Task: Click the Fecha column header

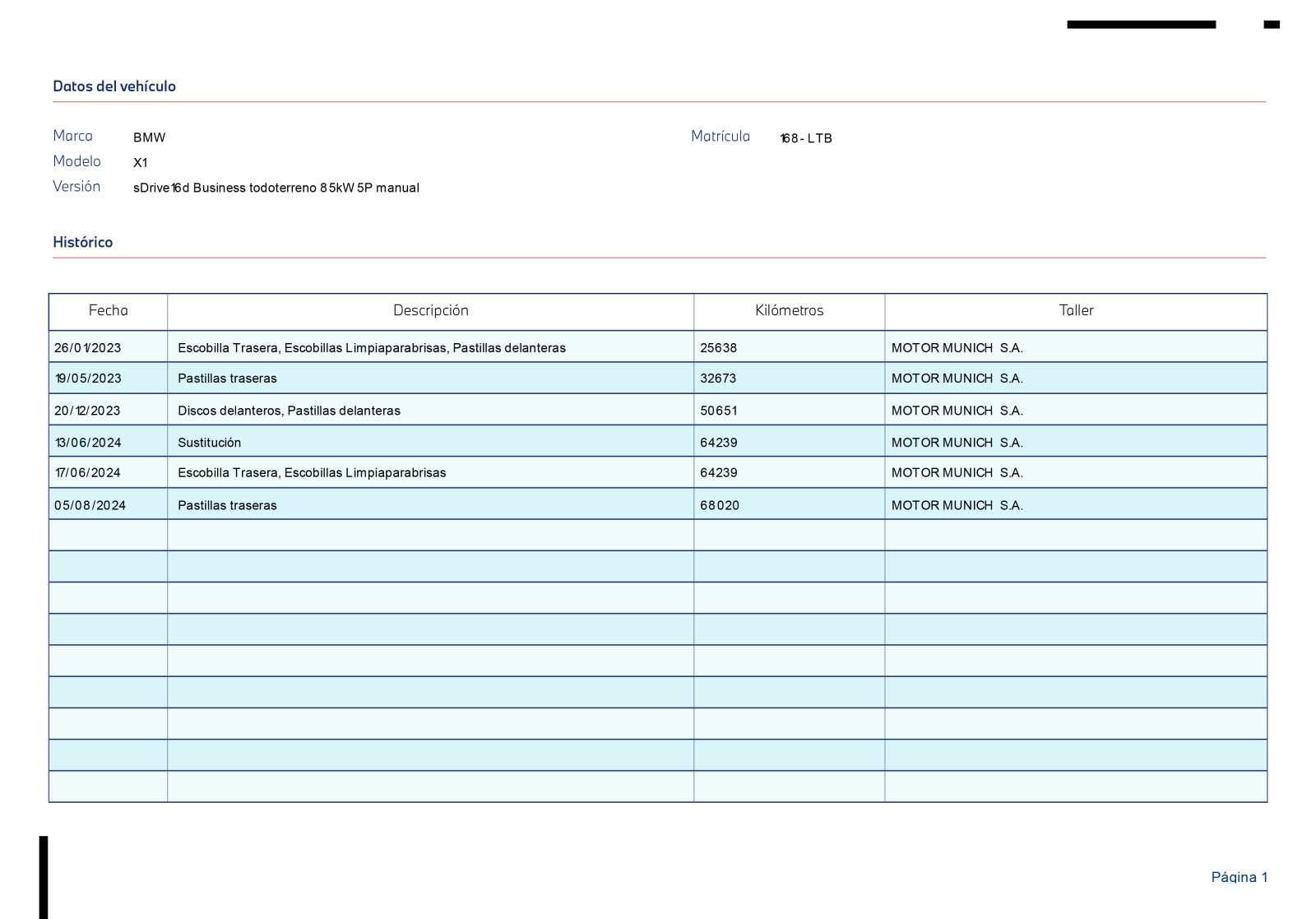Action: (x=108, y=311)
